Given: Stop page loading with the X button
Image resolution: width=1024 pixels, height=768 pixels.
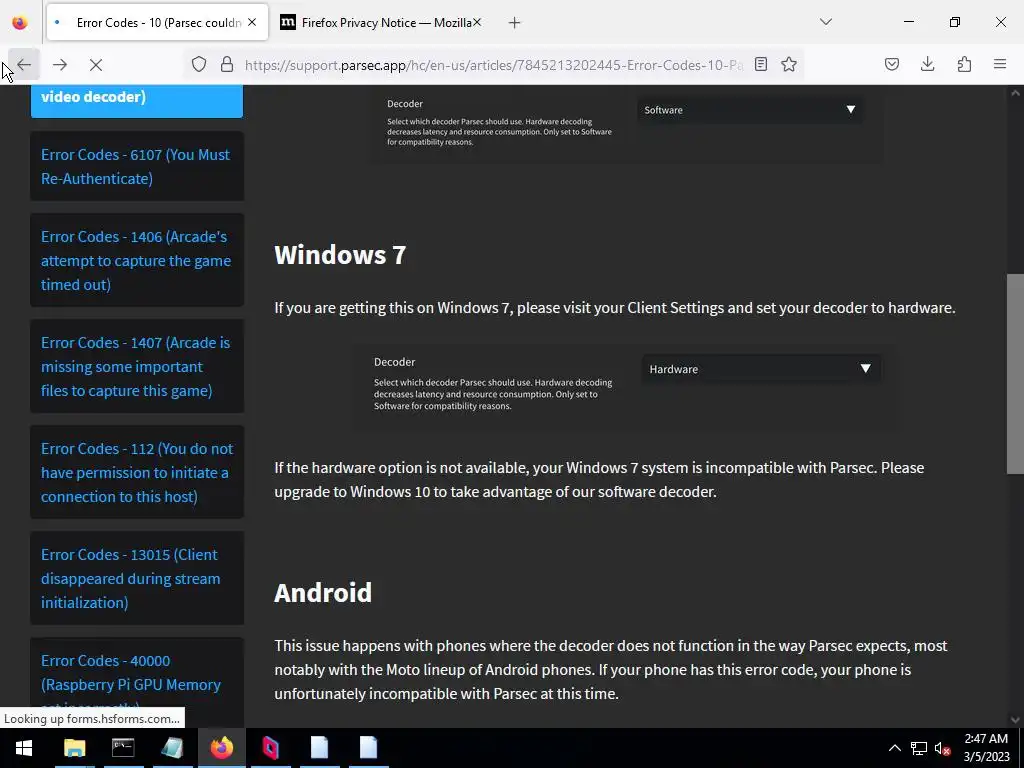Looking at the screenshot, I should tap(95, 65).
